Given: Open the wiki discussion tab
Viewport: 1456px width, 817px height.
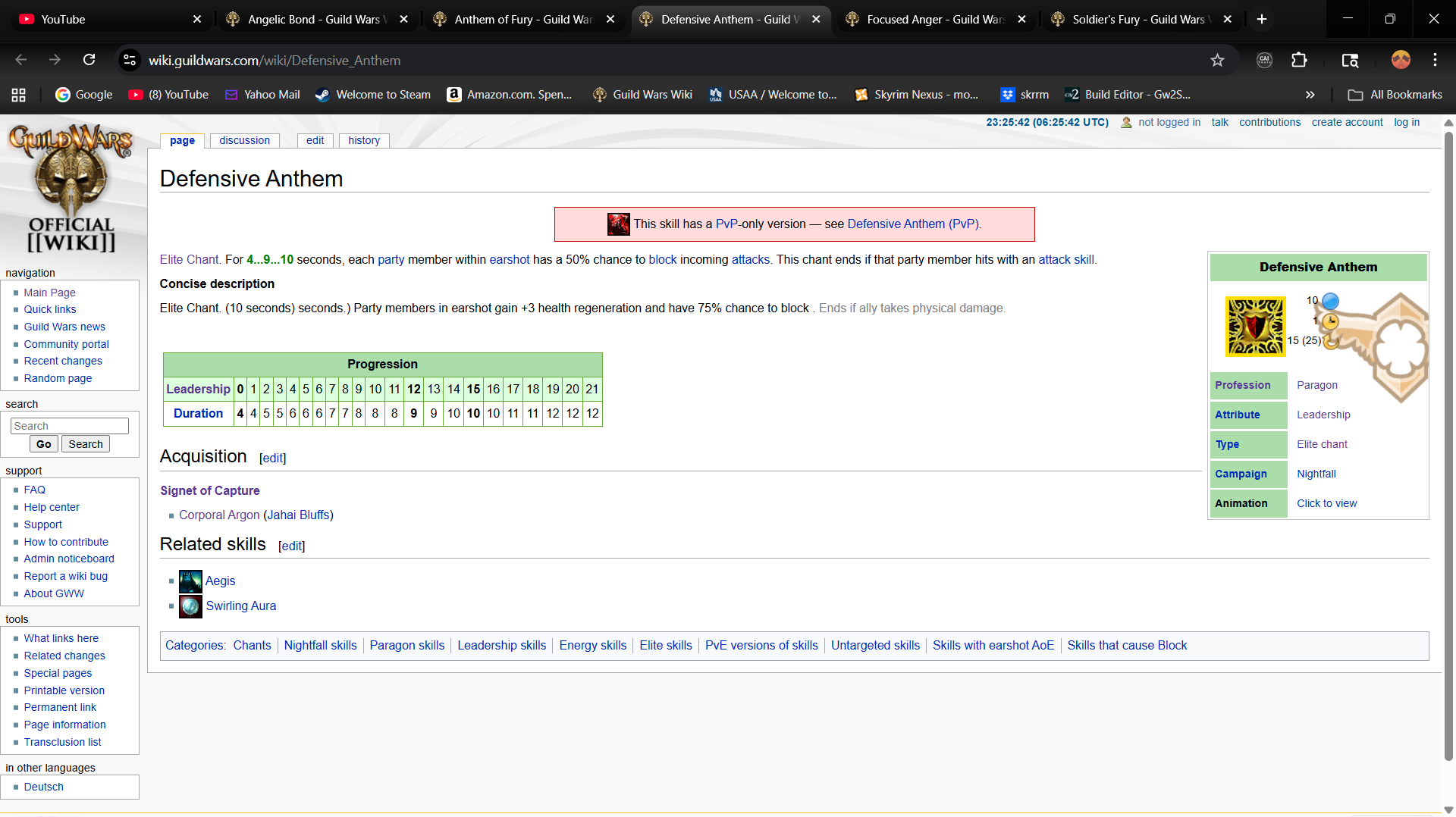Looking at the screenshot, I should tap(244, 140).
